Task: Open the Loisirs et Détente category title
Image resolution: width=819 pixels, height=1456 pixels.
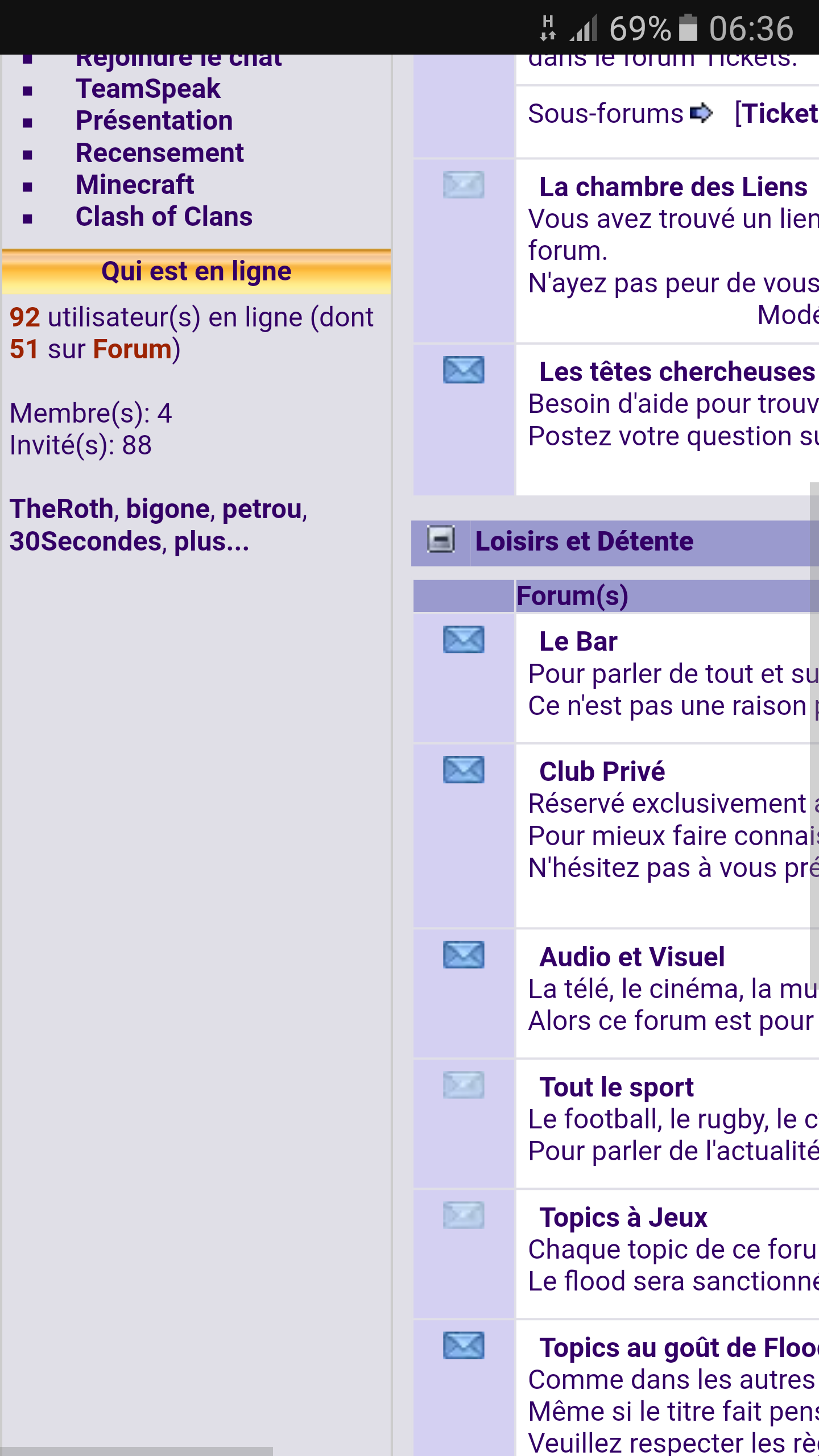Action: click(584, 541)
